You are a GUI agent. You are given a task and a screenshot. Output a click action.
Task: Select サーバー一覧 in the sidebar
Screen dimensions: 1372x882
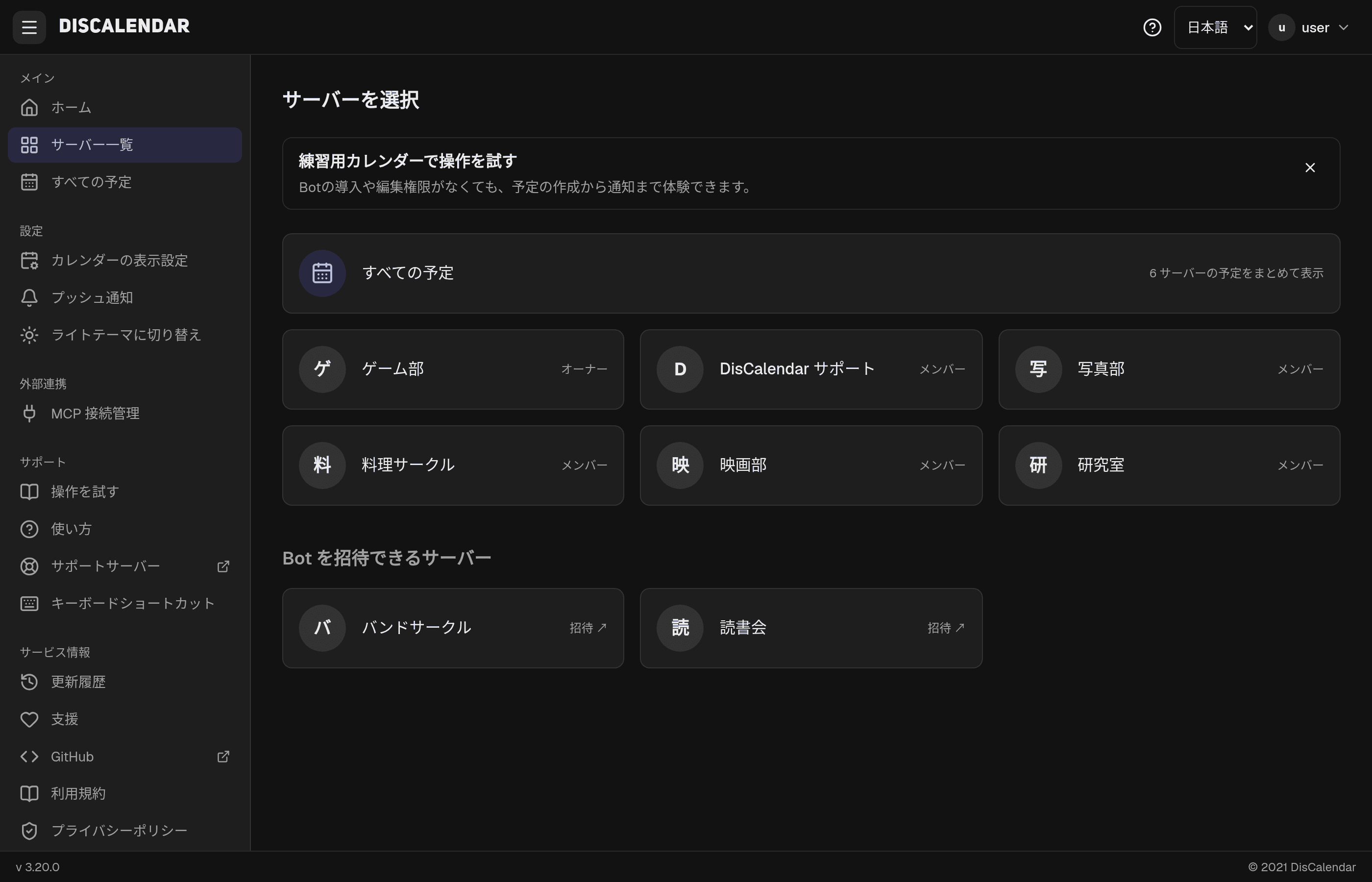point(125,145)
